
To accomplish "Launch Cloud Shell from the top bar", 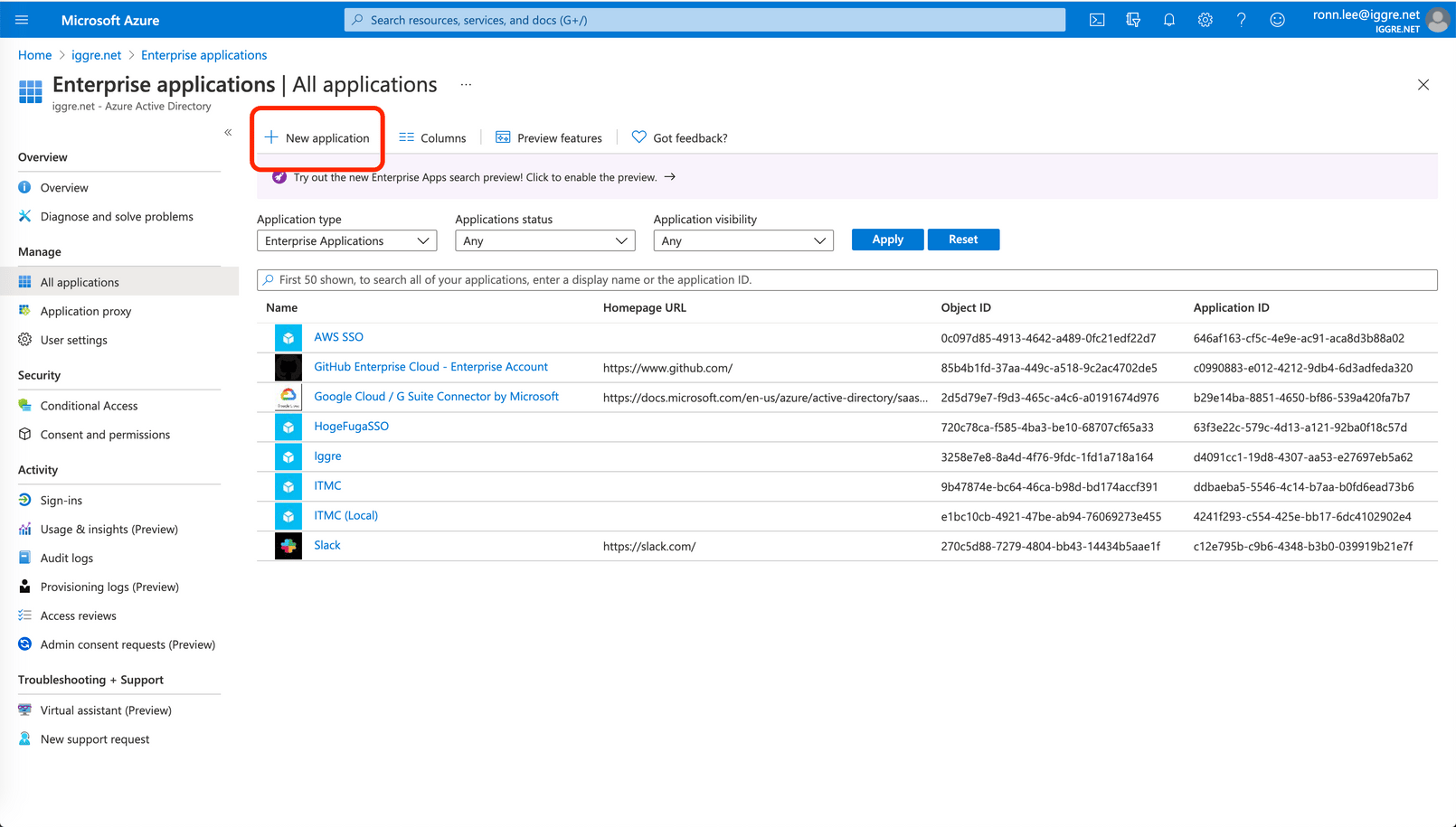I will pos(1097,20).
